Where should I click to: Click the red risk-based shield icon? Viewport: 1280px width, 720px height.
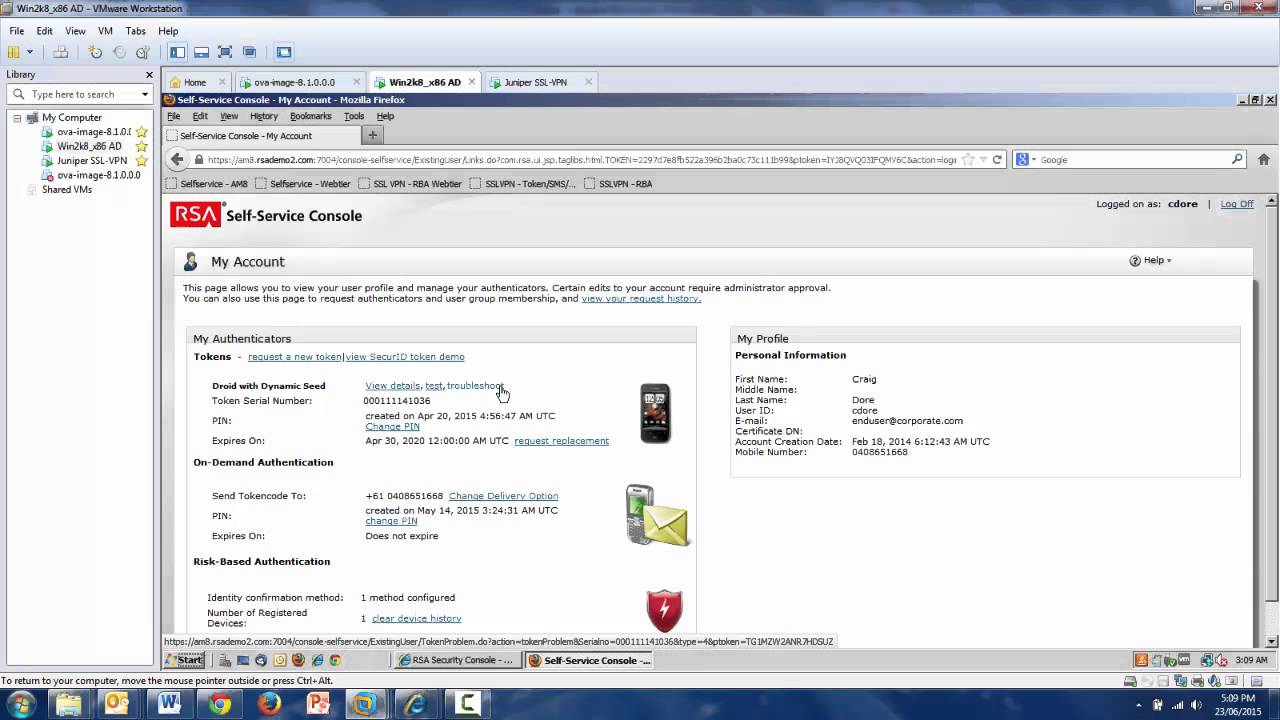pos(664,611)
